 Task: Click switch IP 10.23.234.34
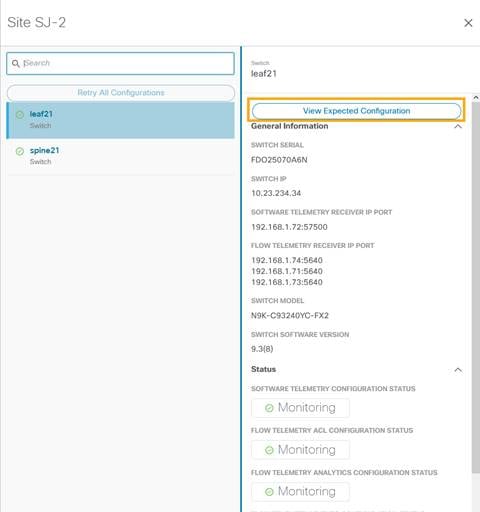276,193
